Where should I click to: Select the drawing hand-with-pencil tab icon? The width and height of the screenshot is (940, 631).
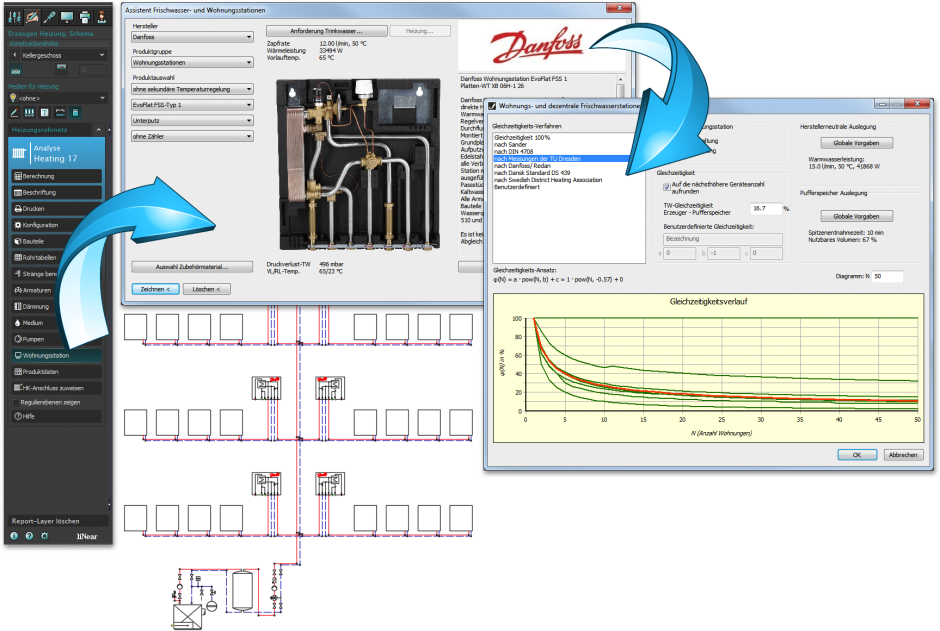pyautogui.click(x=32, y=17)
